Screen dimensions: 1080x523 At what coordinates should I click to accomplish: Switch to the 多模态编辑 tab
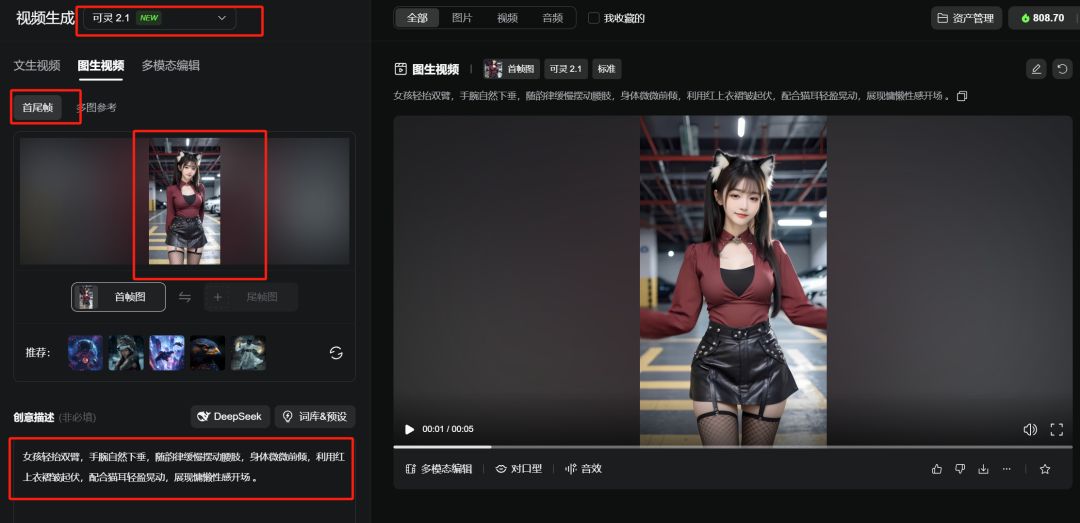pyautogui.click(x=171, y=66)
